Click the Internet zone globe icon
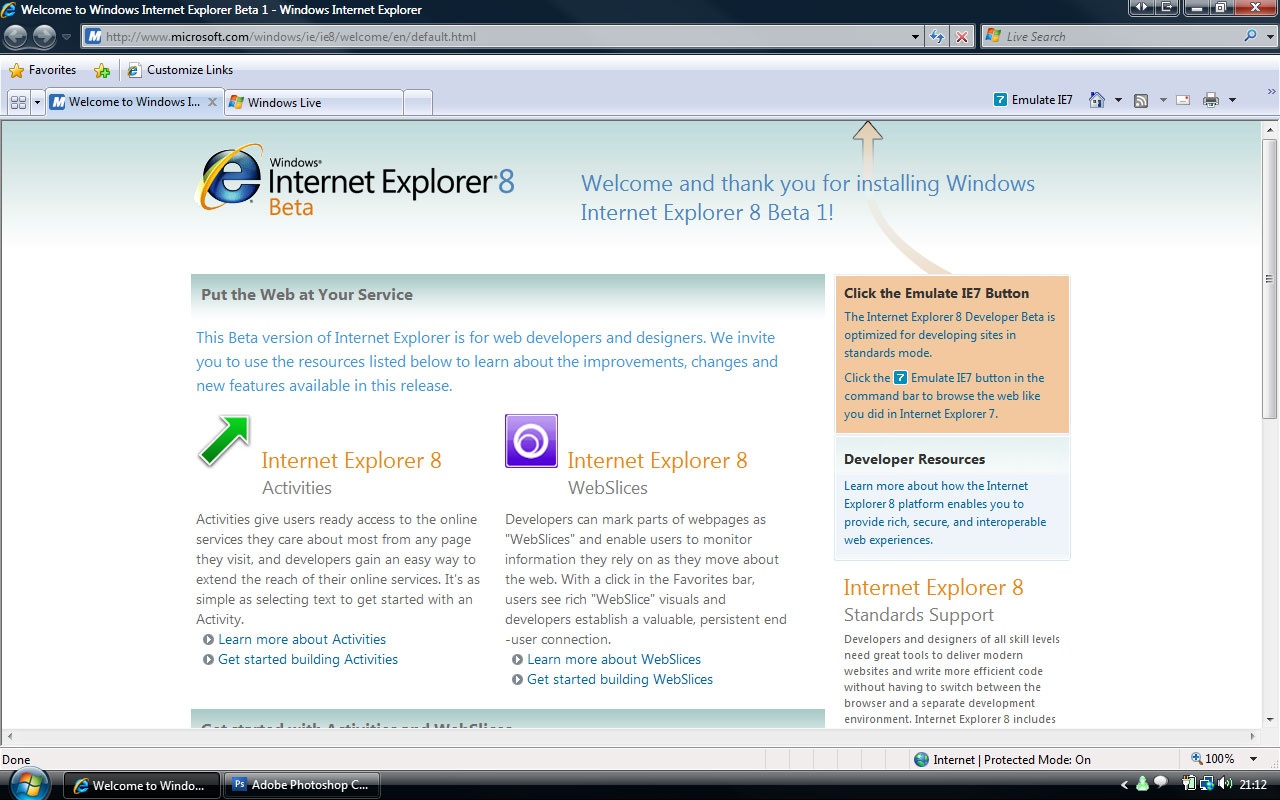The height and width of the screenshot is (800, 1280). tap(921, 760)
